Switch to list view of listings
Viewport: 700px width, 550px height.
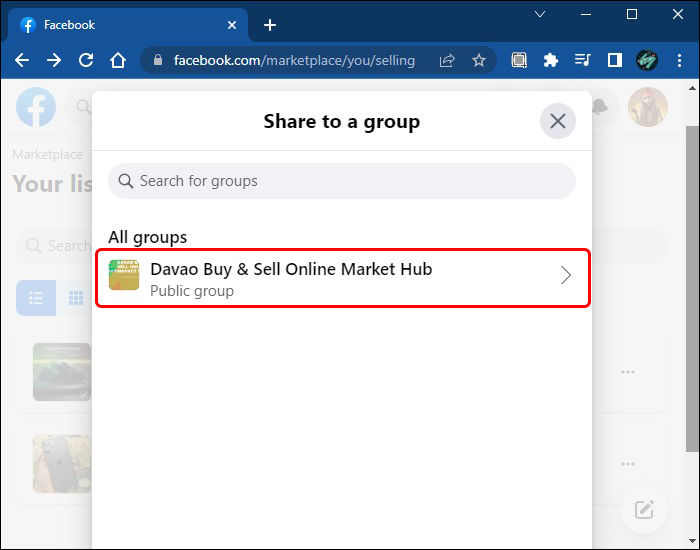coord(36,298)
